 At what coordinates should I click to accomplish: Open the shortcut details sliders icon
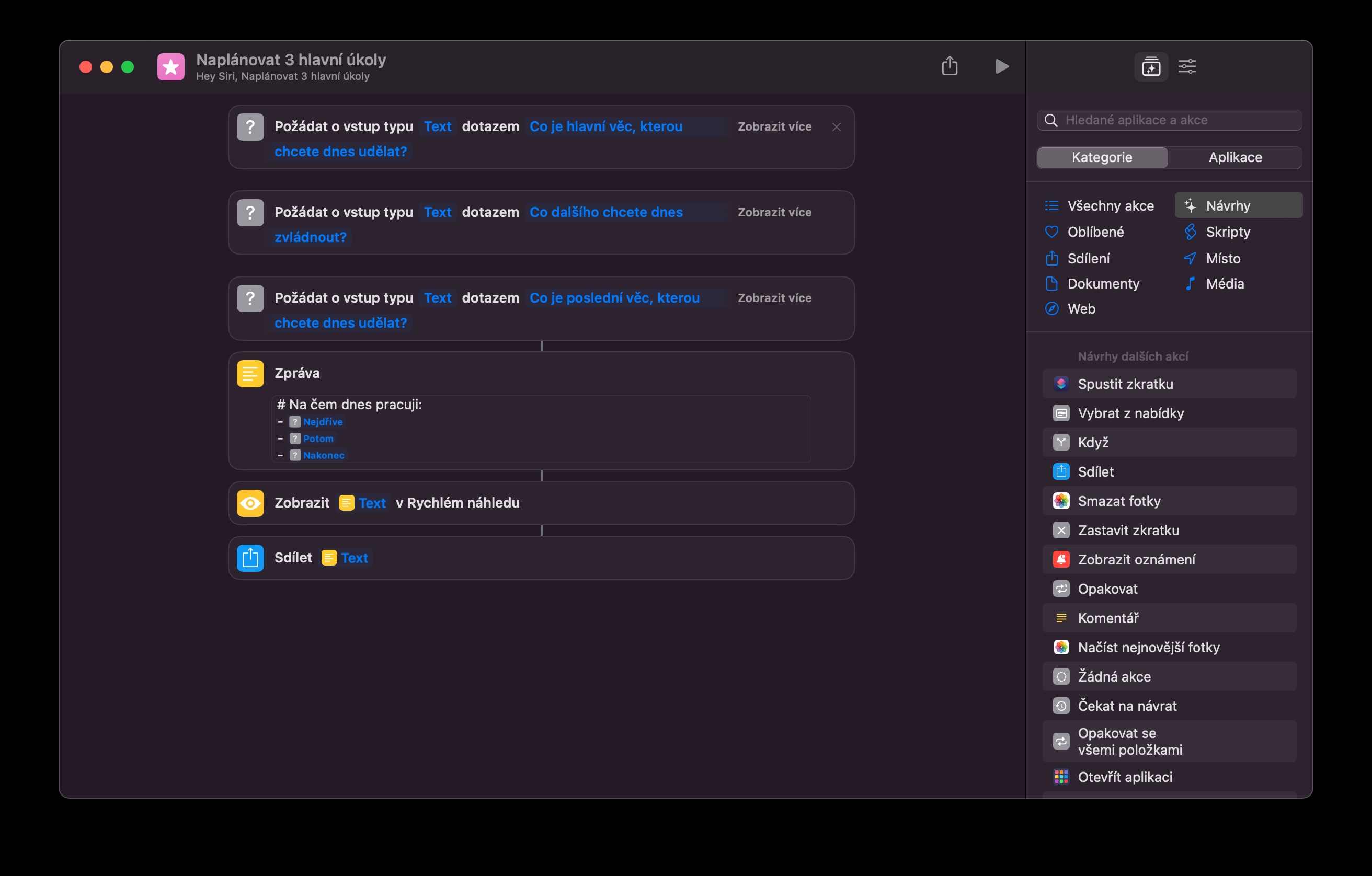point(1187,66)
